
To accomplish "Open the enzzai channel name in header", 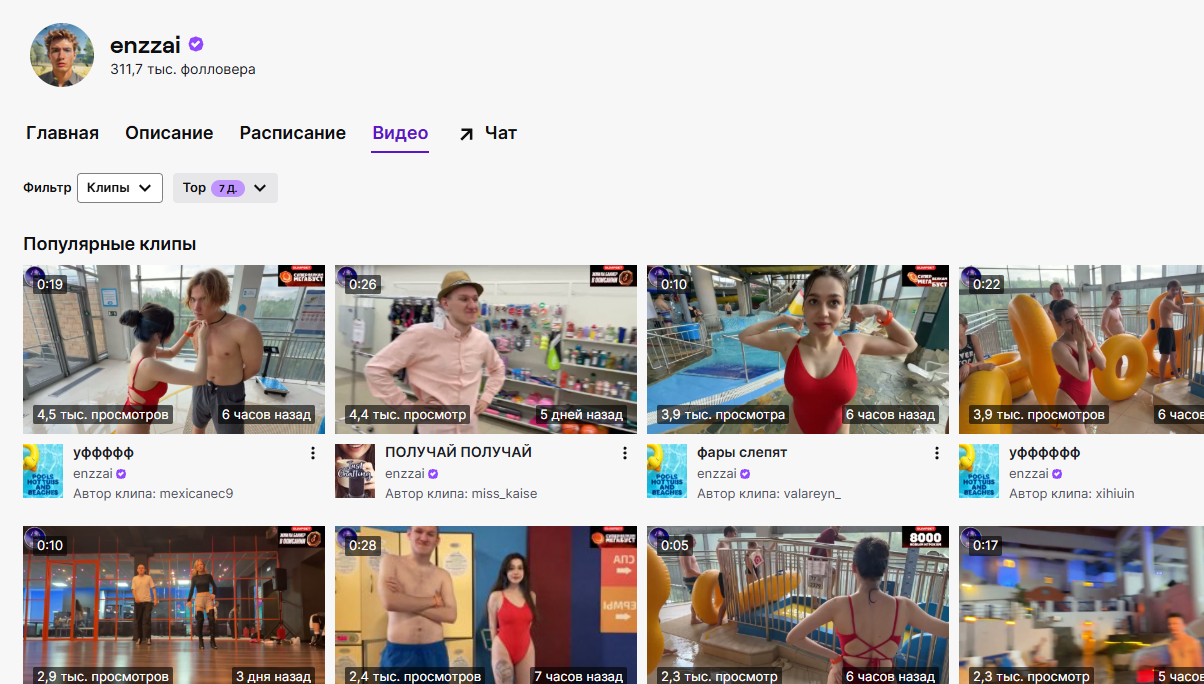I will 145,45.
